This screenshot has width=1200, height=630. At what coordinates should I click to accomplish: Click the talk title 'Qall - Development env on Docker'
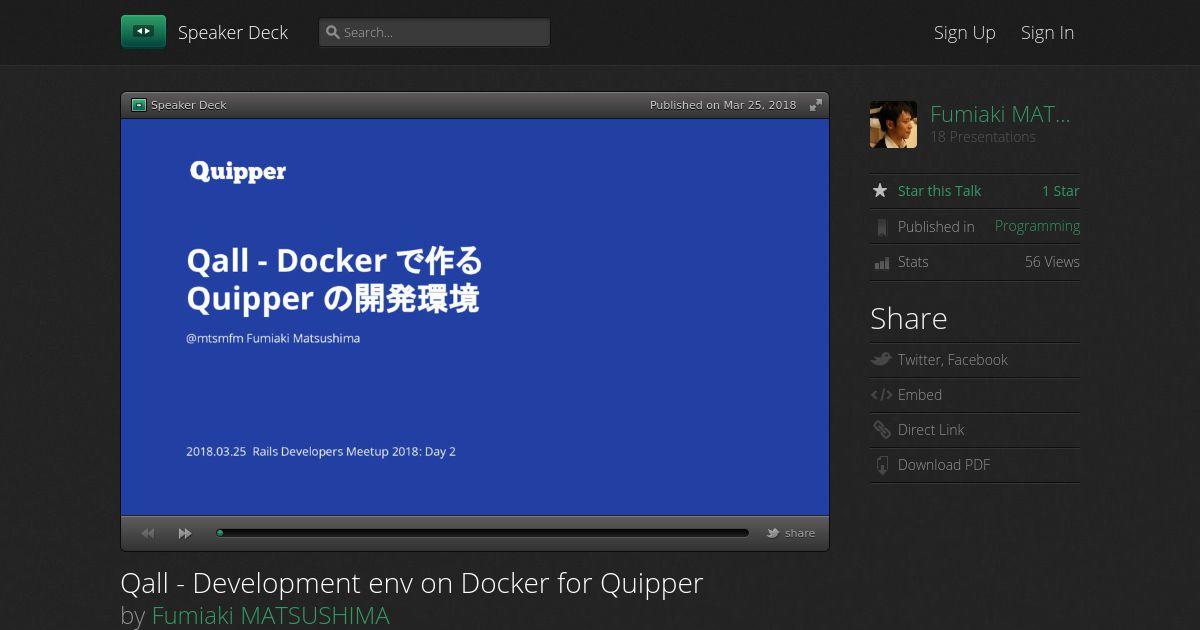[x=412, y=583]
